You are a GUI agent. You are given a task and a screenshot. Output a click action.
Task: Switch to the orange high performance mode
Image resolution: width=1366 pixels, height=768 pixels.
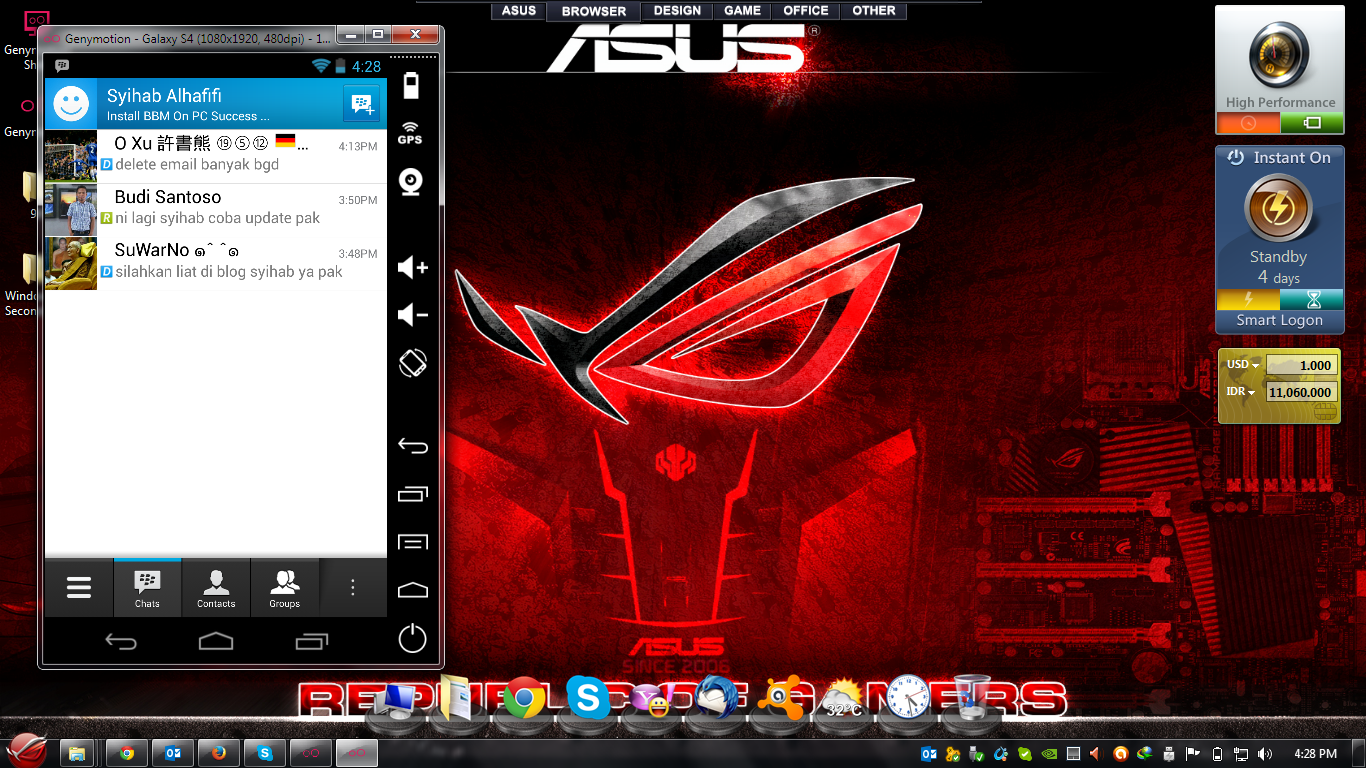point(1248,123)
